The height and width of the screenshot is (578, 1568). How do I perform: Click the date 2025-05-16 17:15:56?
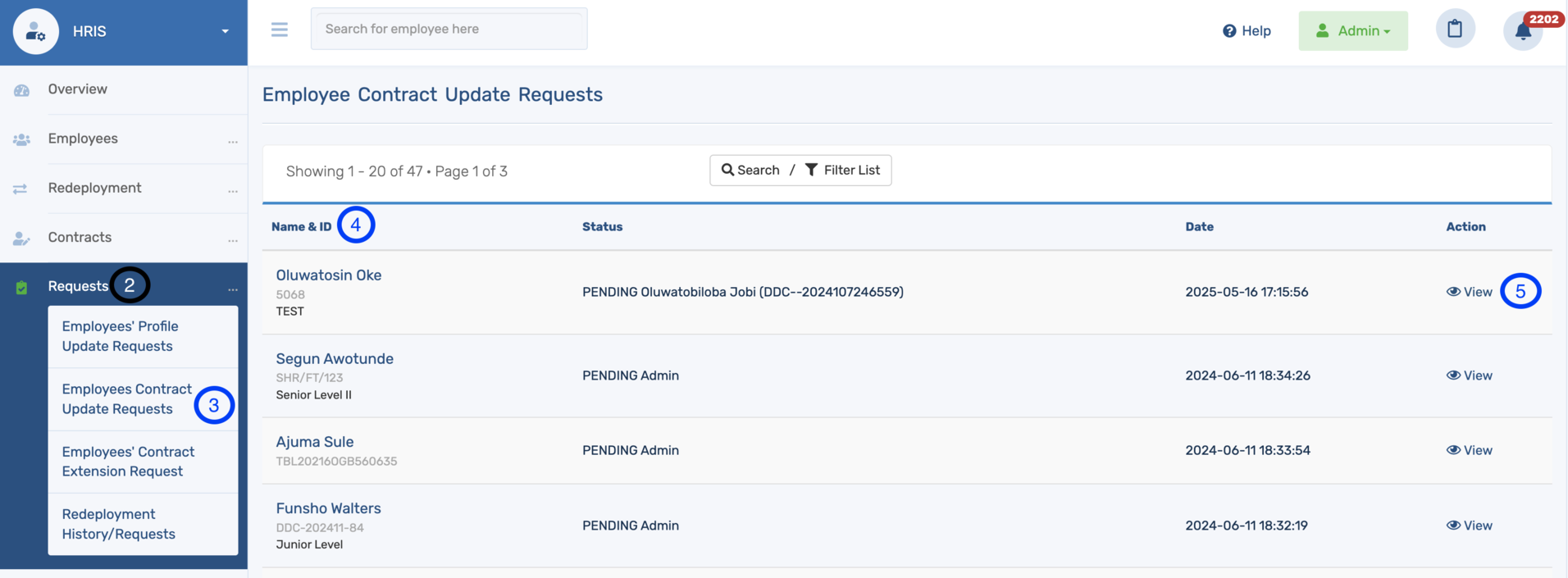click(x=1247, y=292)
